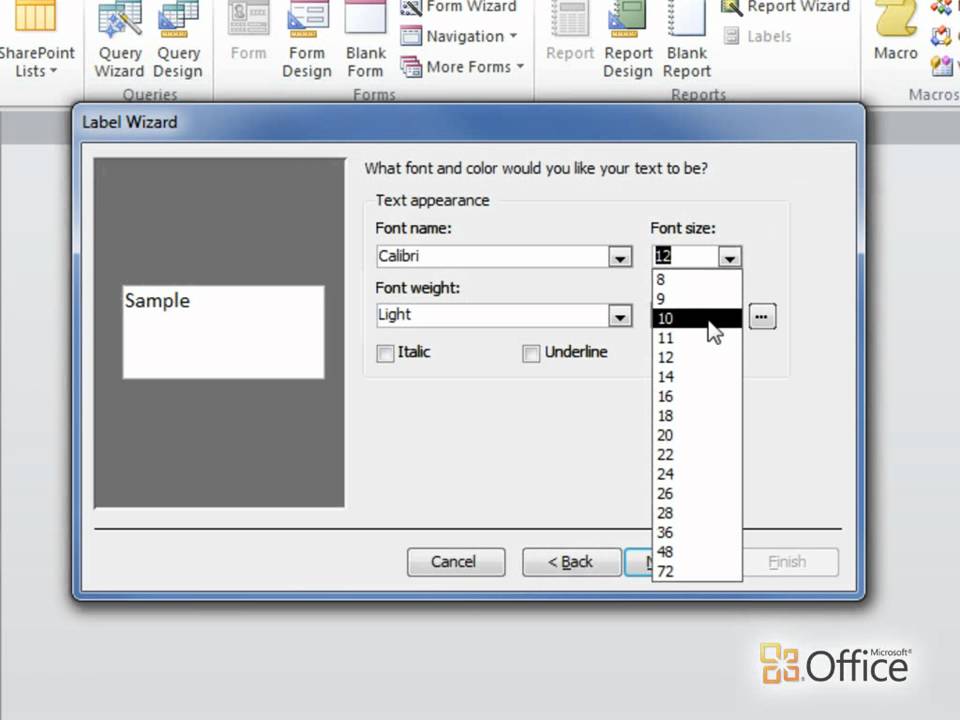The height and width of the screenshot is (720, 960).
Task: Expand the Font weight dropdown arrow
Action: (620, 316)
